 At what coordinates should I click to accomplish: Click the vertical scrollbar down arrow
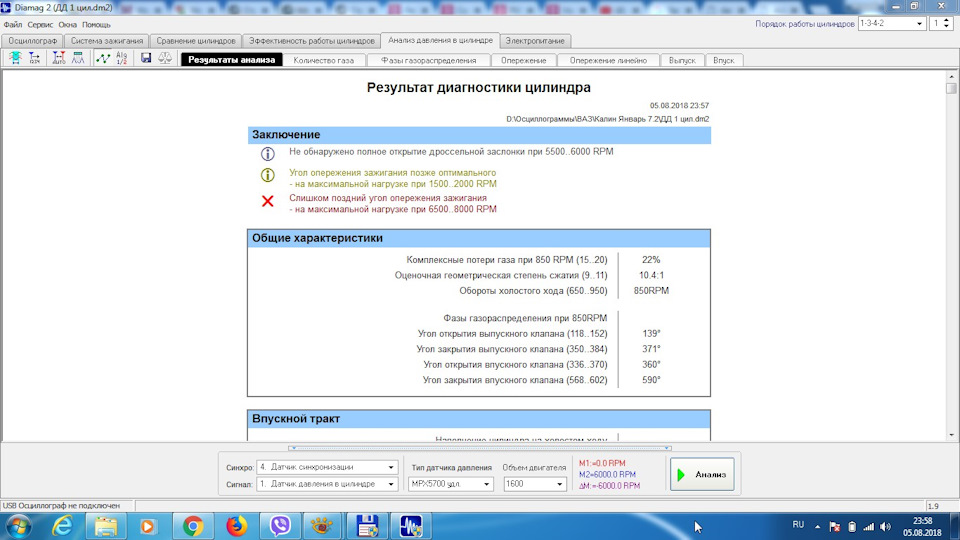(951, 436)
